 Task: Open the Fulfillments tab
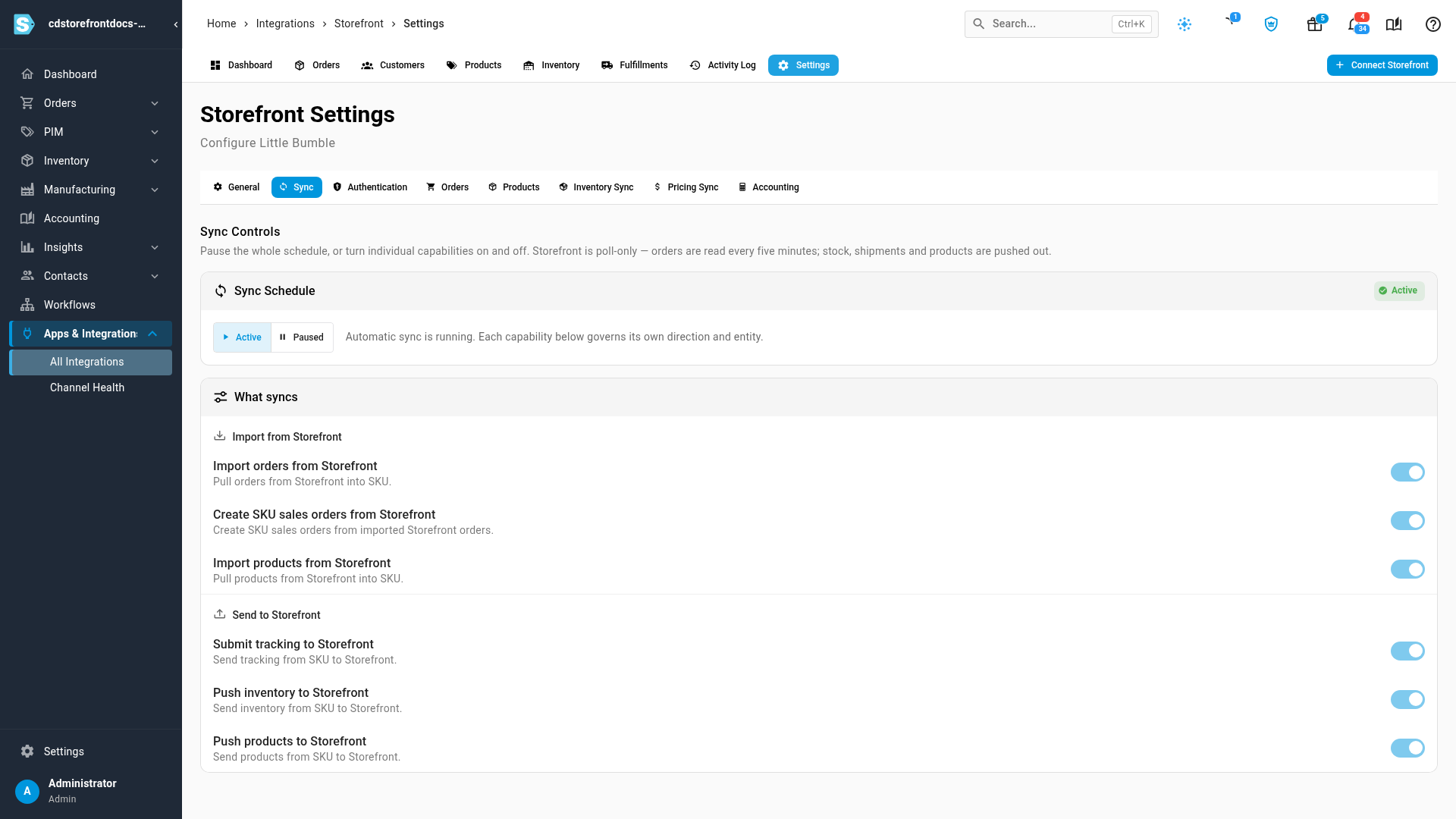(x=634, y=65)
